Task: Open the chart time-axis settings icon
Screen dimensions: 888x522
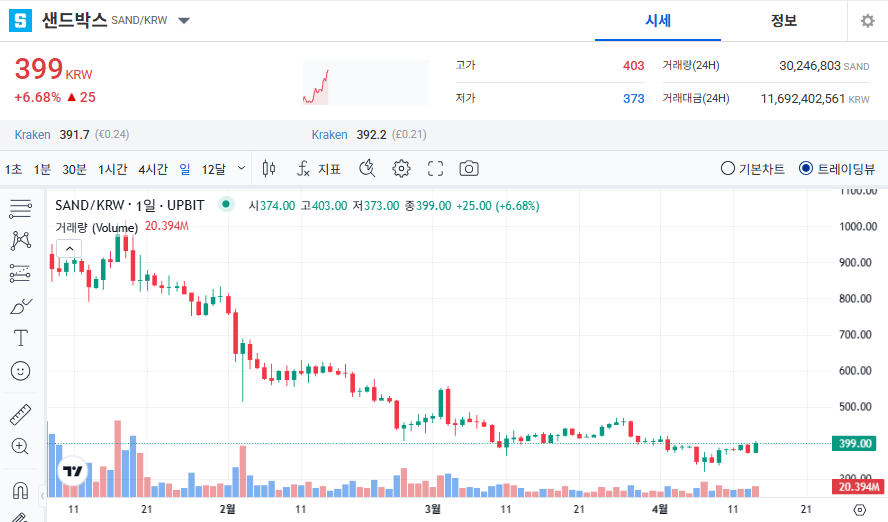Action: click(x=859, y=510)
